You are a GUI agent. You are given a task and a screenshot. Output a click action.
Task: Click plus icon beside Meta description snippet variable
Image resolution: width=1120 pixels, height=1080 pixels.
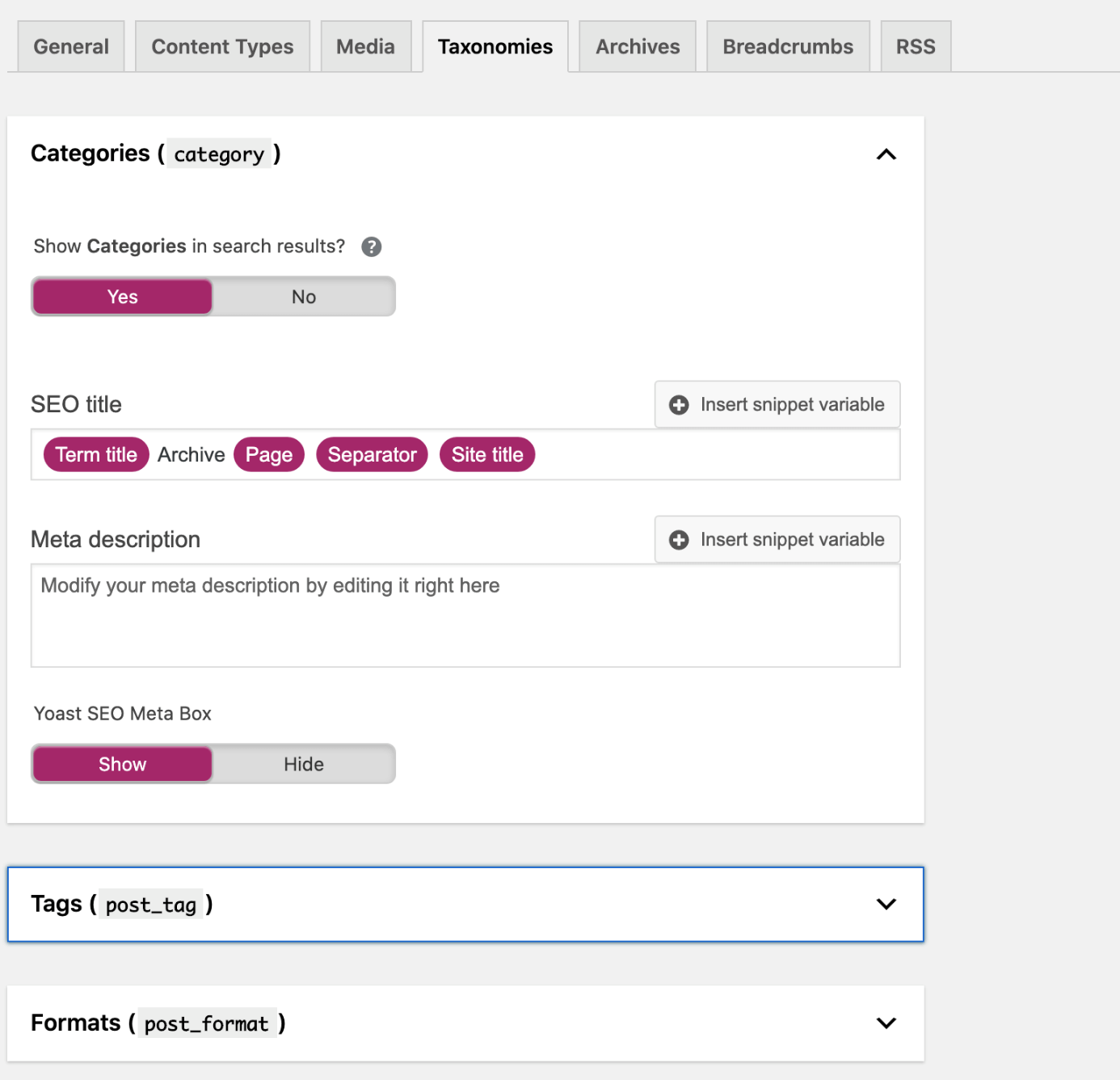coord(679,540)
